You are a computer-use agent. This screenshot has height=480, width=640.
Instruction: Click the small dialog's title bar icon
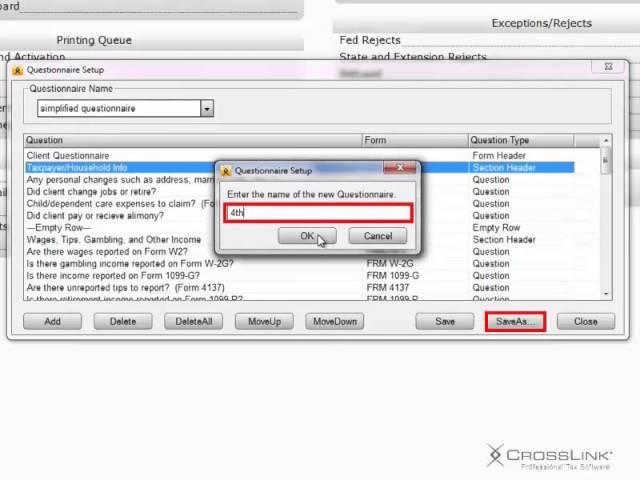tap(226, 171)
